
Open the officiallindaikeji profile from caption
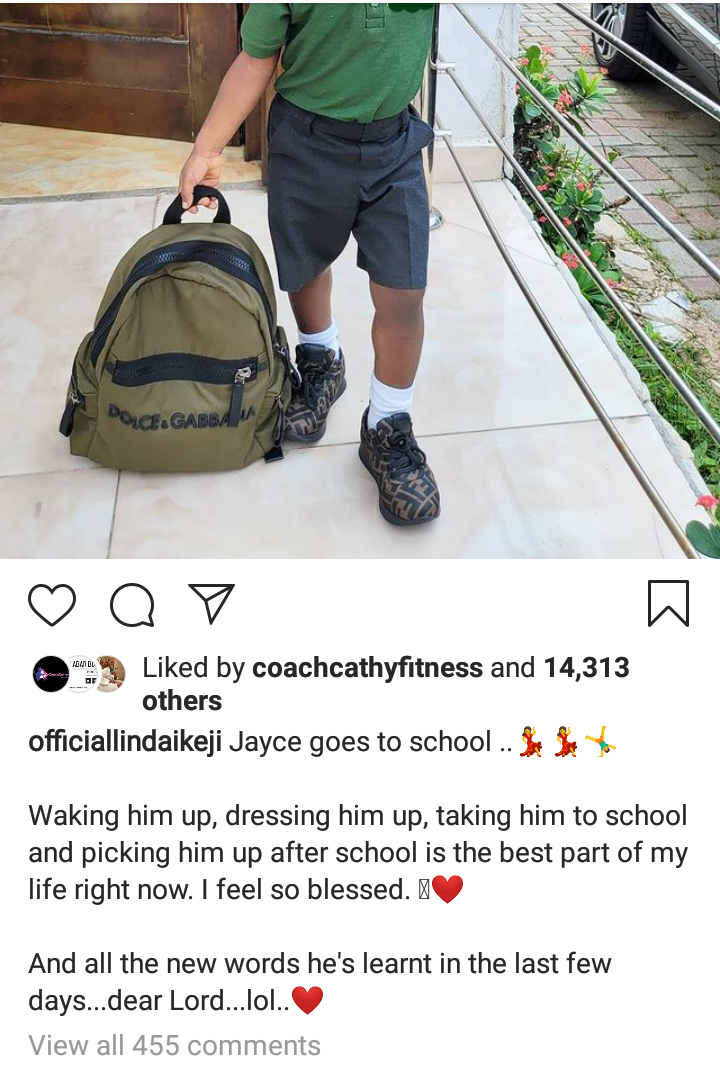pyautogui.click(x=125, y=742)
